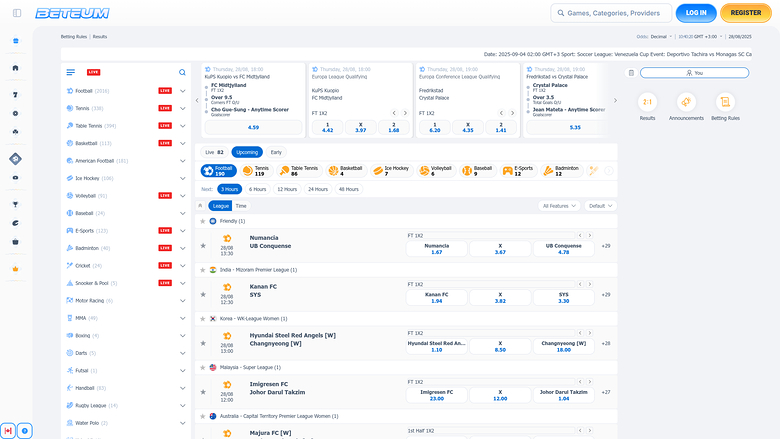Screen dimensions: 780x439
Task: Switch grouping to Time
Action: point(241,206)
